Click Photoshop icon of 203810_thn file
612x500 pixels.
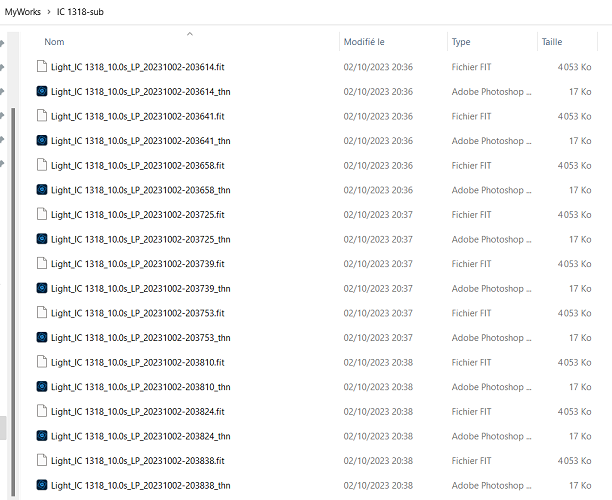click(x=42, y=386)
